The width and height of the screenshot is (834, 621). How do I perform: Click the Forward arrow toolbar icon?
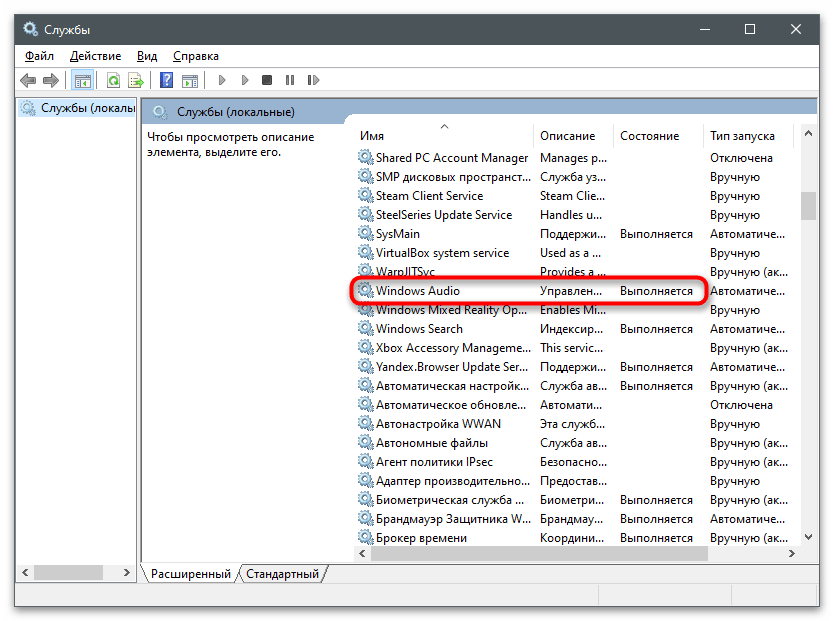51,80
